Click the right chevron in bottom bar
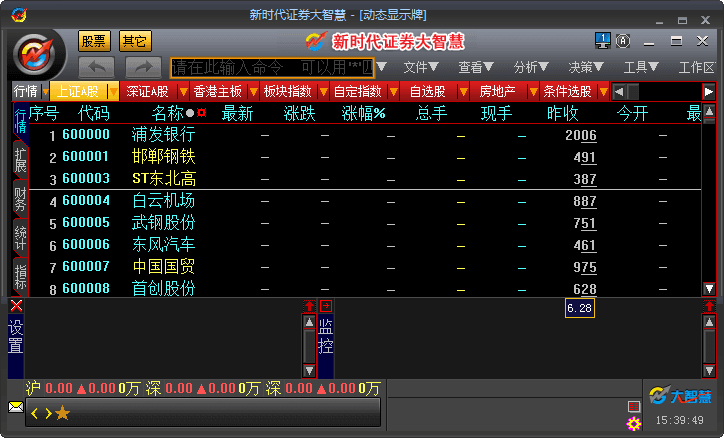This screenshot has width=724, height=438. [x=48, y=413]
